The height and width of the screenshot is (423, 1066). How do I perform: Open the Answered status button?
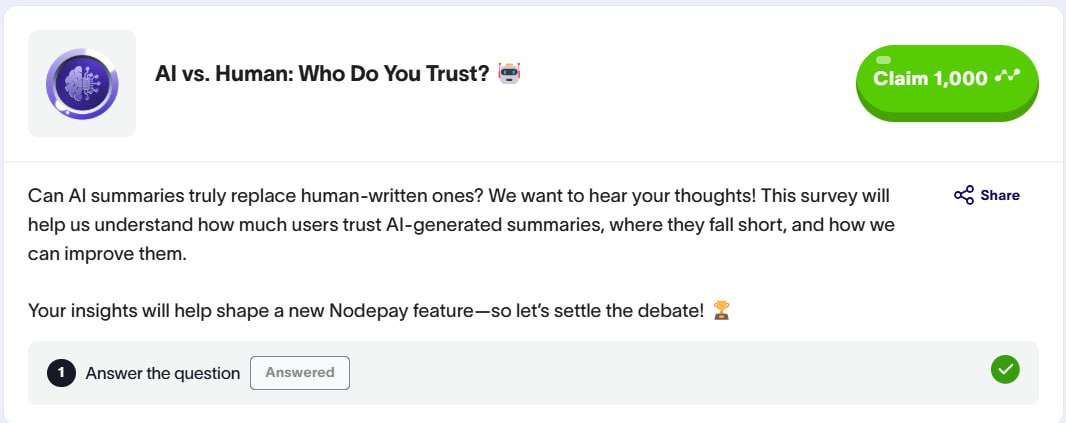300,373
